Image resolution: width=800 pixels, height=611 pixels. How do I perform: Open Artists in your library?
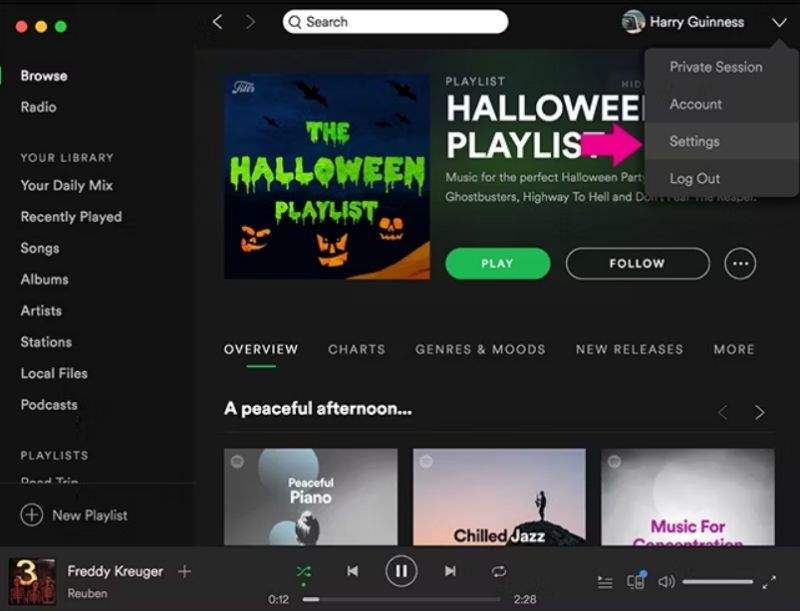click(41, 311)
